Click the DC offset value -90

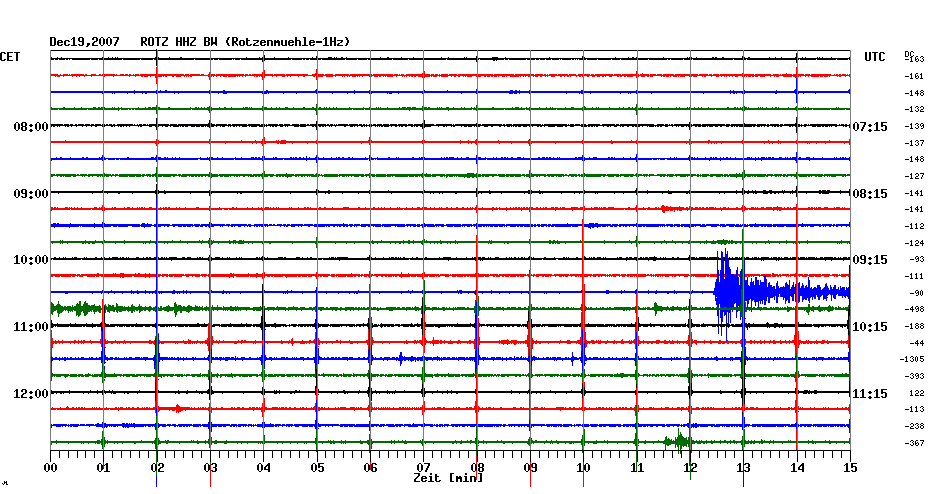coord(916,293)
